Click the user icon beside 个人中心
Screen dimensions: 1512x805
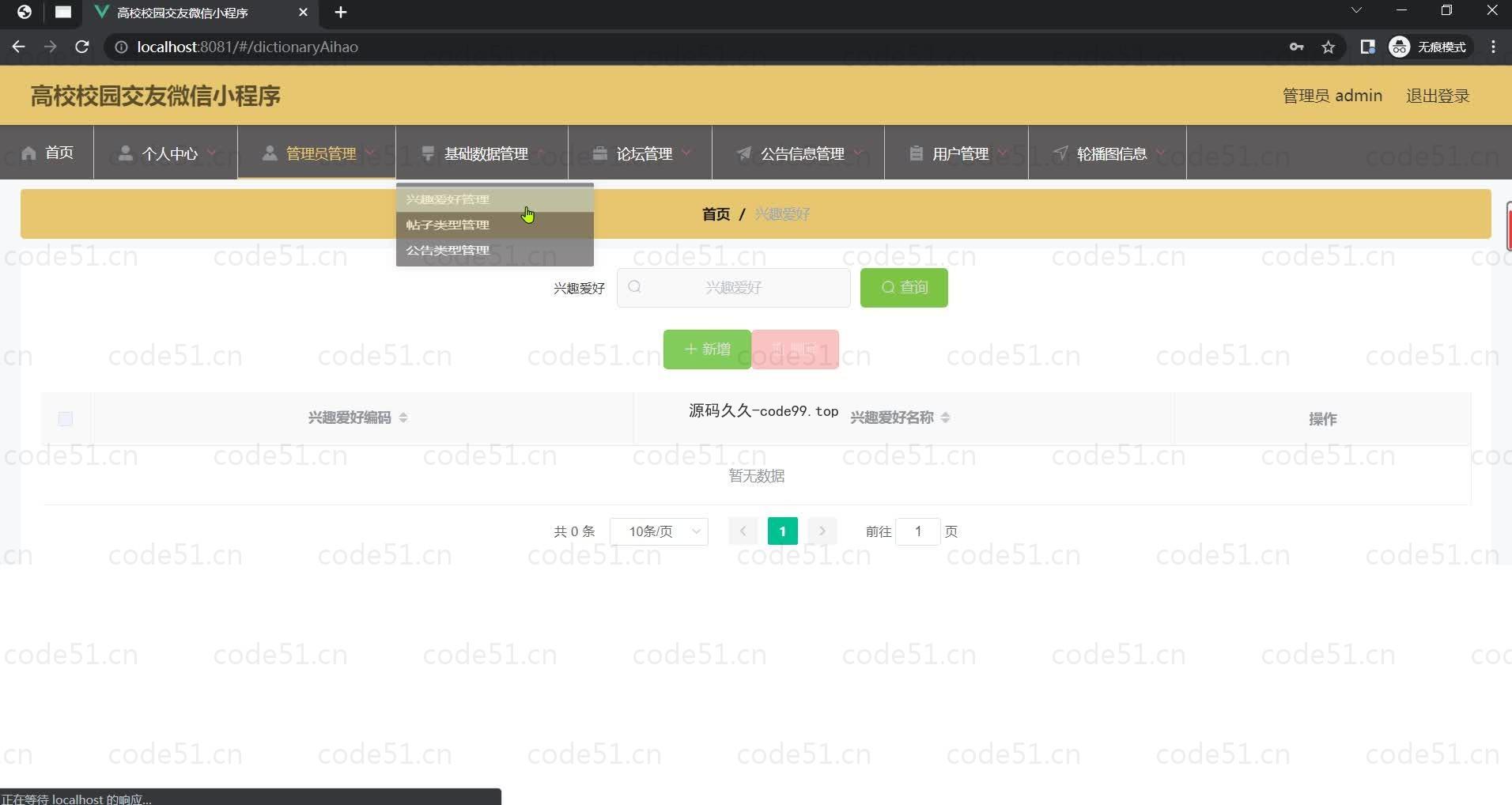point(125,153)
